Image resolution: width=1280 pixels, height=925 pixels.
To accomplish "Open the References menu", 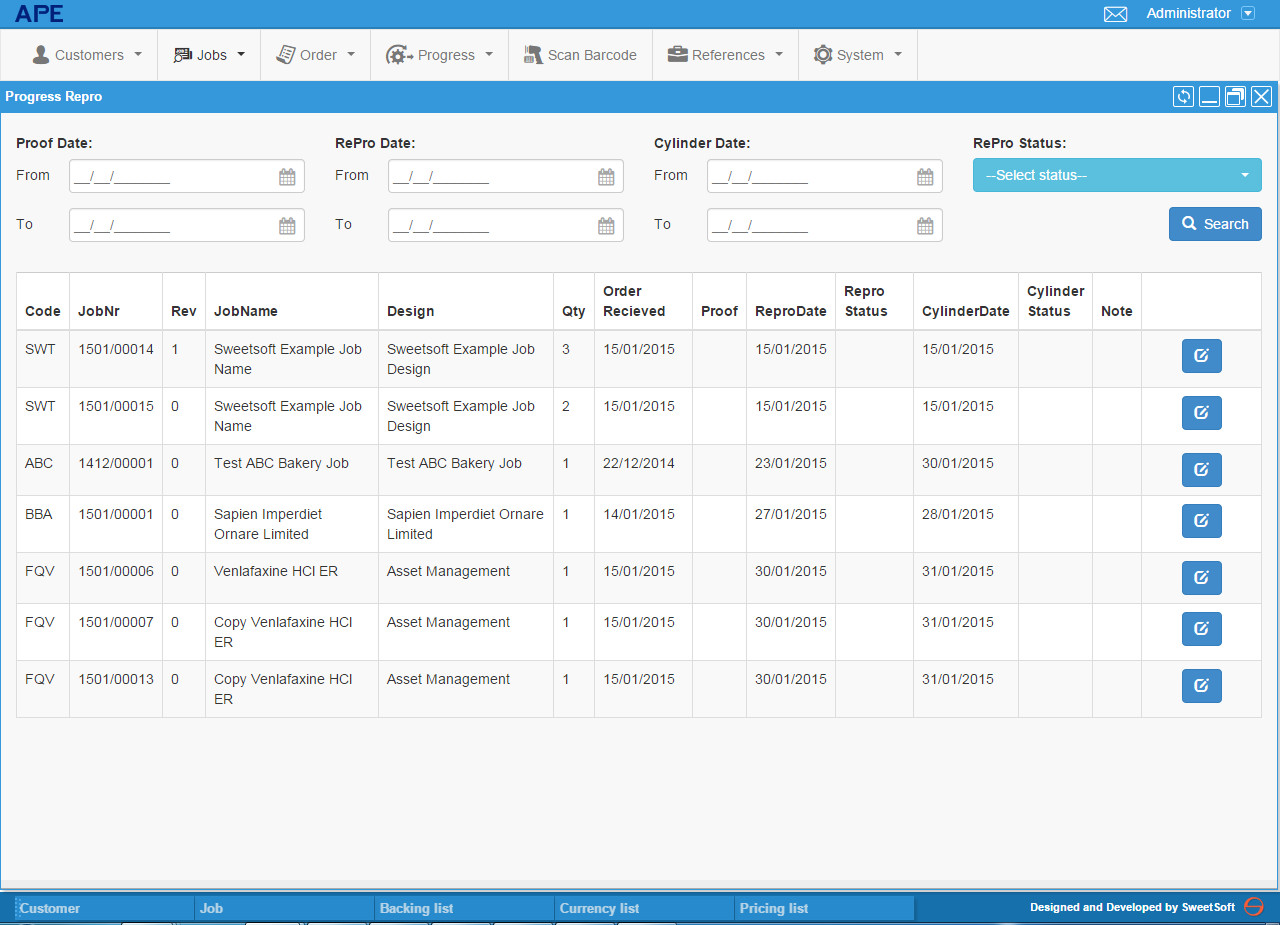I will pos(725,55).
